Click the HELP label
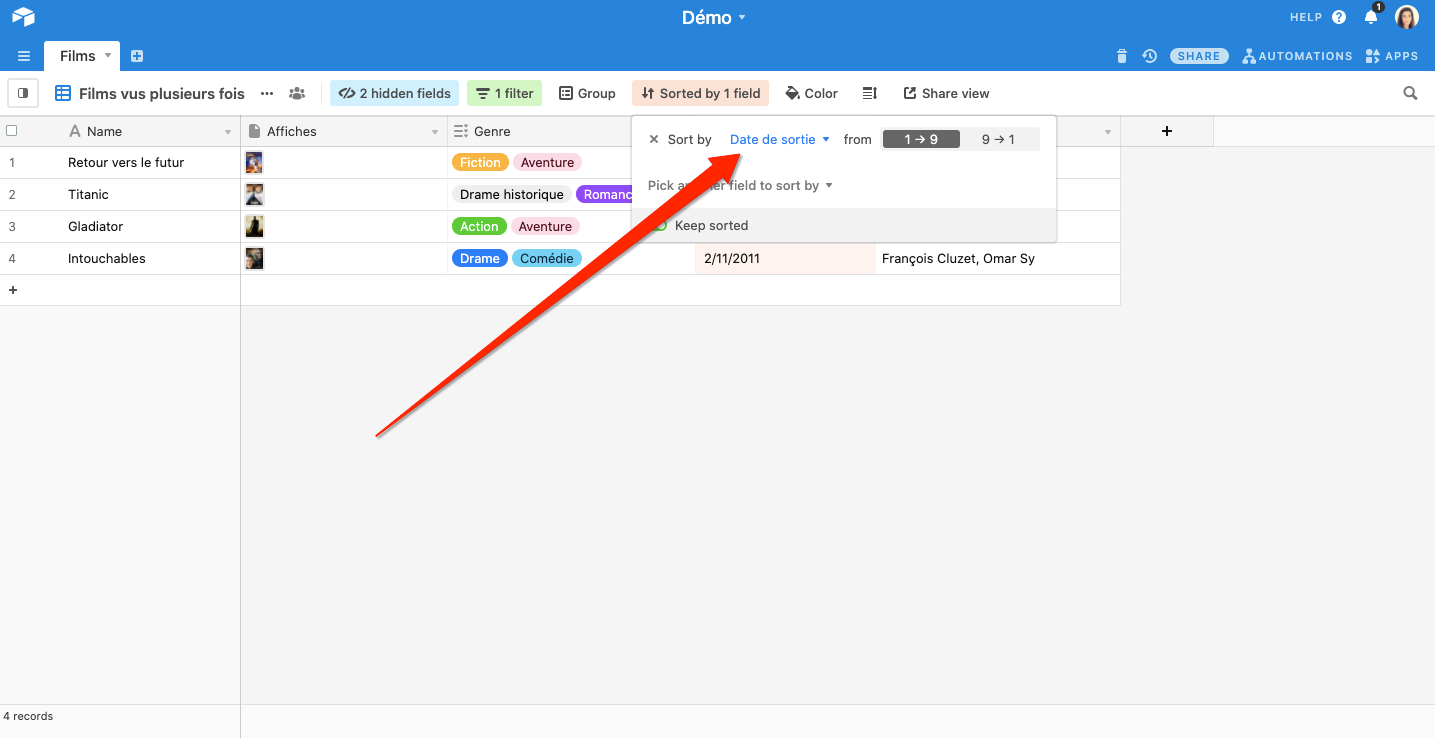 pyautogui.click(x=1306, y=17)
